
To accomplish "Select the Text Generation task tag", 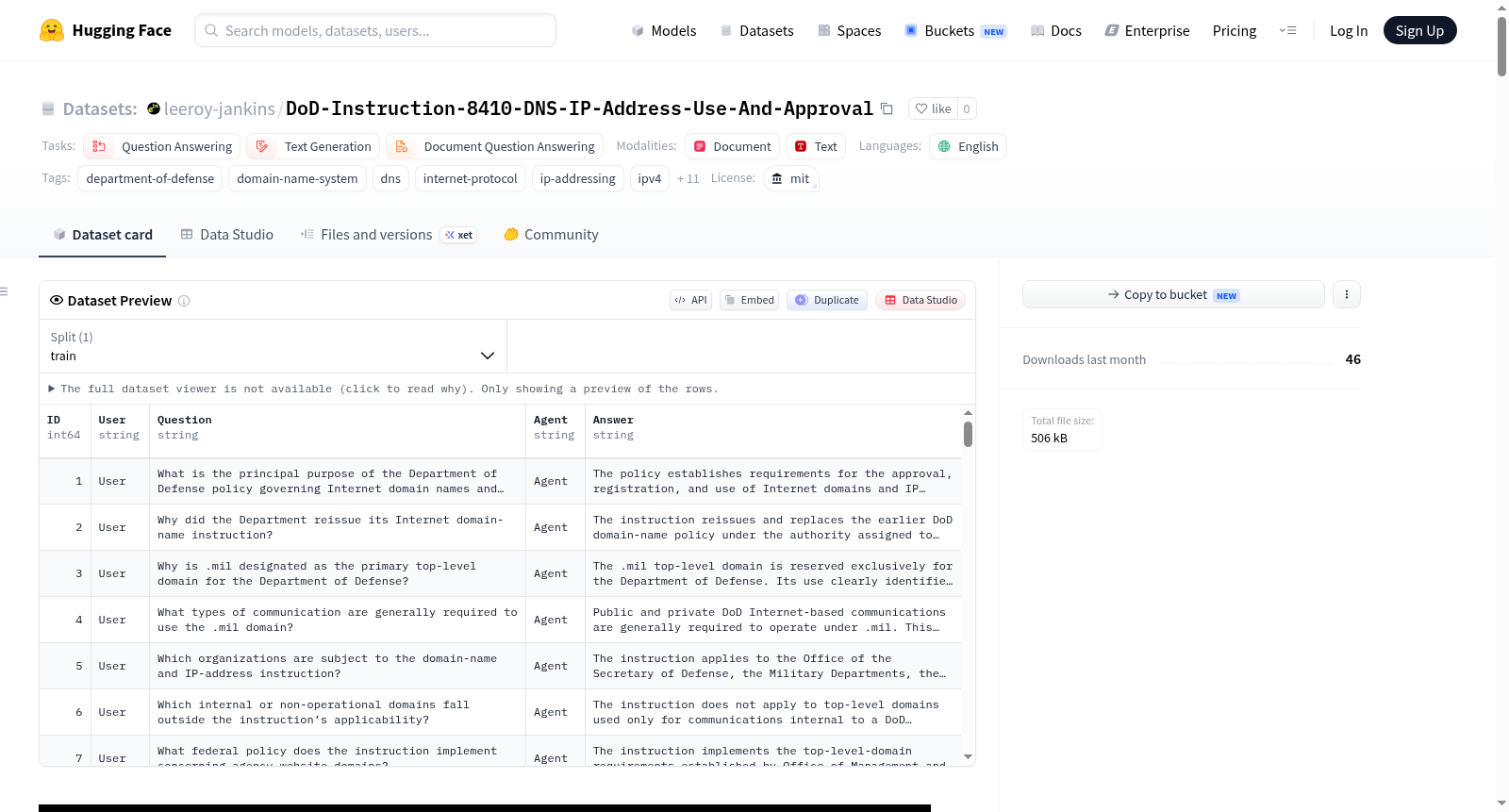I will (x=313, y=146).
